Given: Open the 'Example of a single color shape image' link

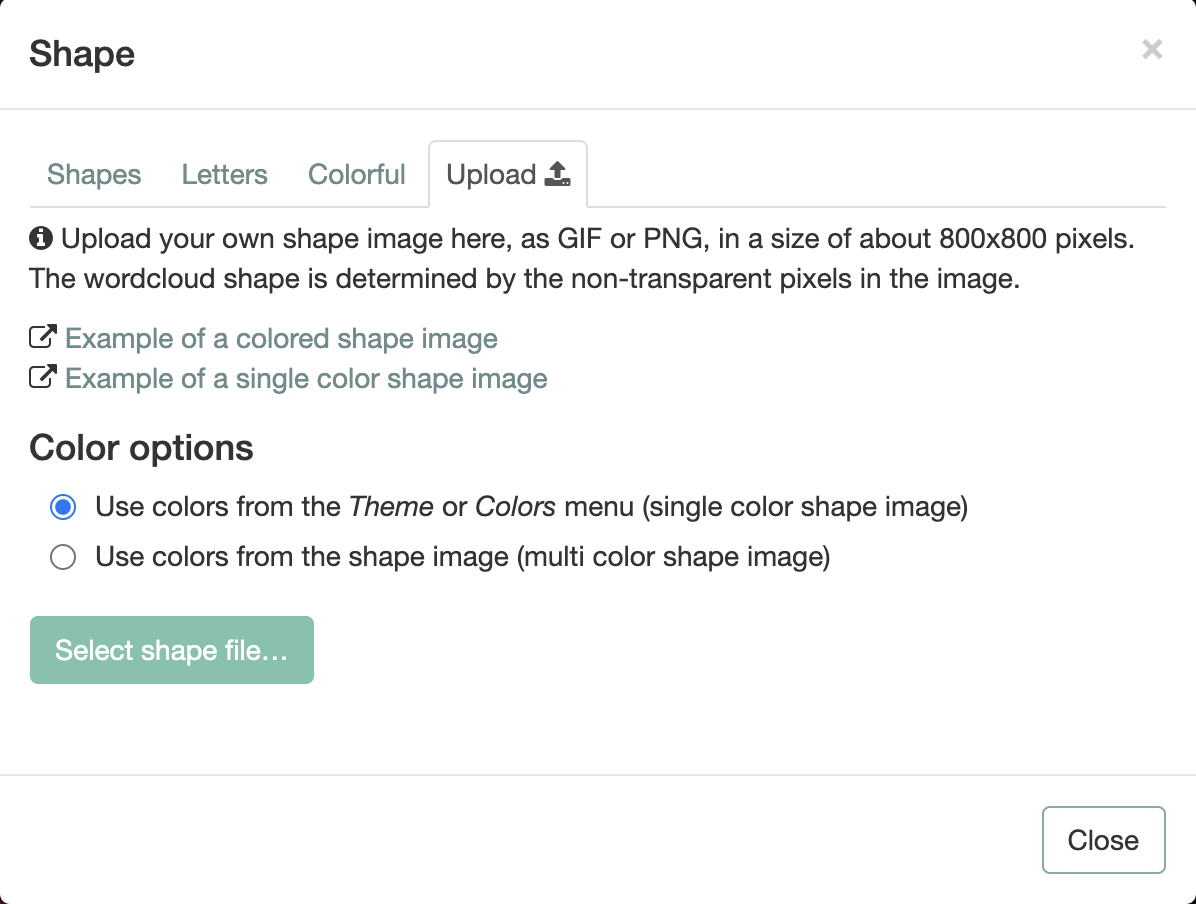Looking at the screenshot, I should point(306,378).
